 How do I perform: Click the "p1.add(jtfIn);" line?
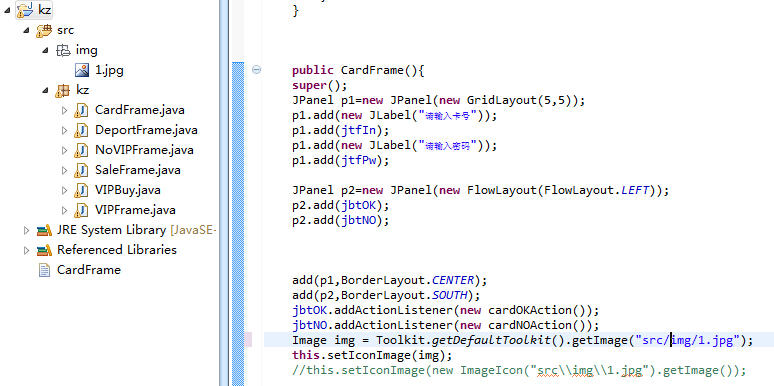click(341, 130)
